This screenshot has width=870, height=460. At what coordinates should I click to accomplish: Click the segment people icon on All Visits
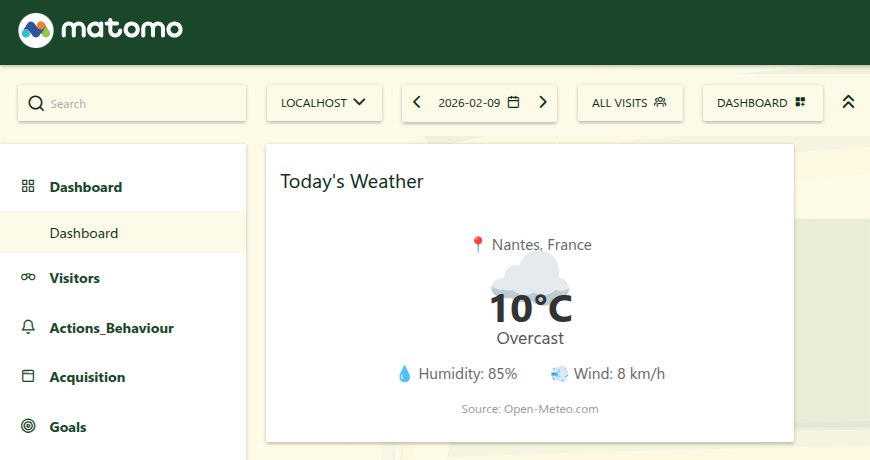tap(660, 102)
